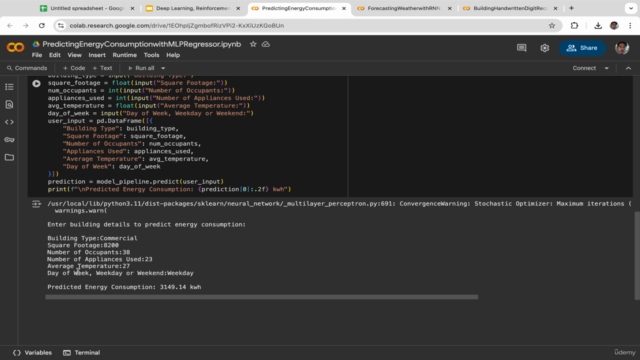Screen dimensions: 640x360
Task: Open the Edit menu
Action: 55,55
